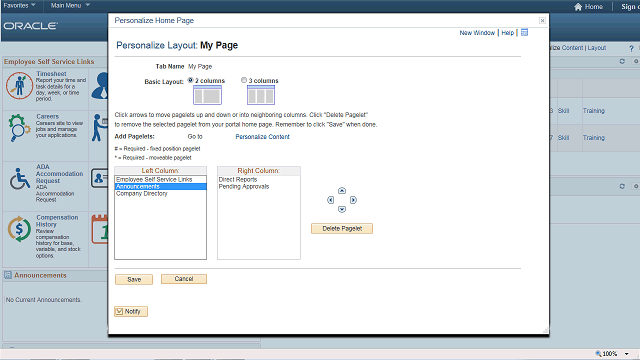Viewport: 640px width, 360px height.
Task: Click the Save button
Action: click(x=134, y=279)
